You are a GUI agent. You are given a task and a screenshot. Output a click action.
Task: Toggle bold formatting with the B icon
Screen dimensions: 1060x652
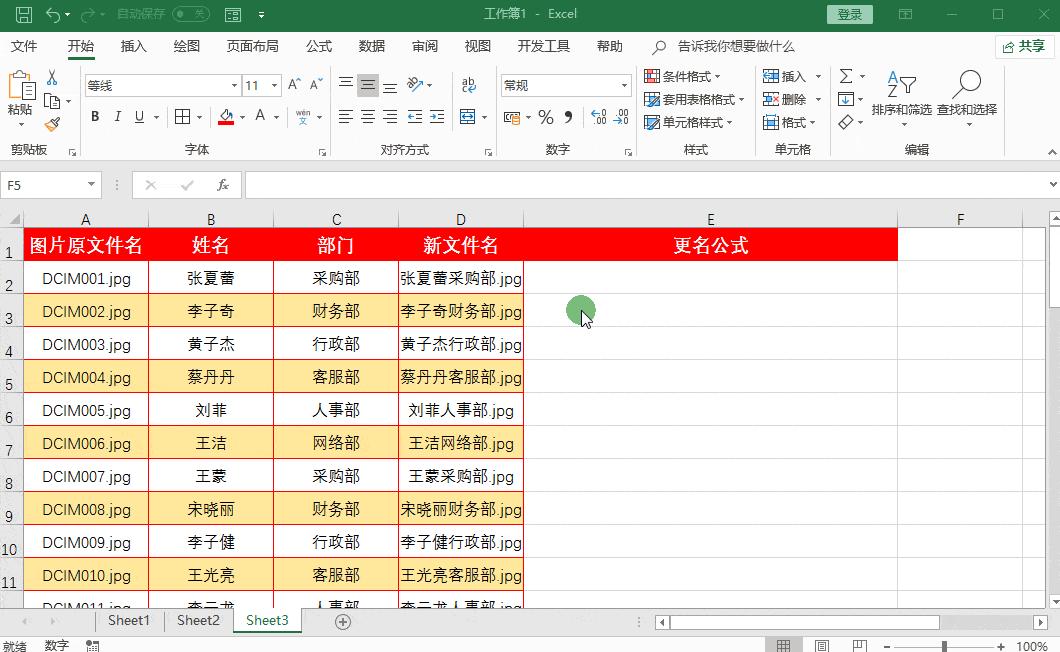94,117
